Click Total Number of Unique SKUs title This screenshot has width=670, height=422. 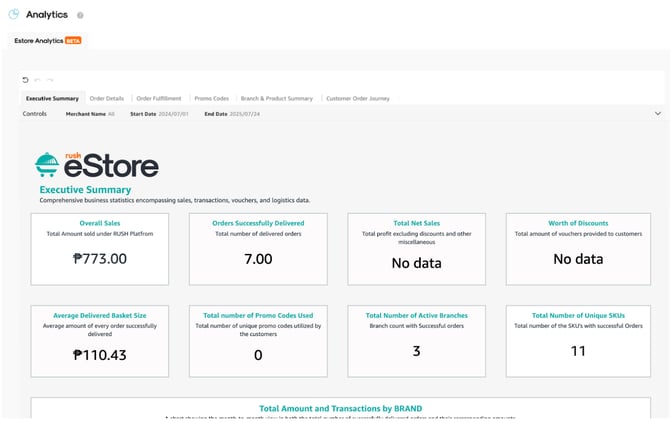(x=578, y=315)
